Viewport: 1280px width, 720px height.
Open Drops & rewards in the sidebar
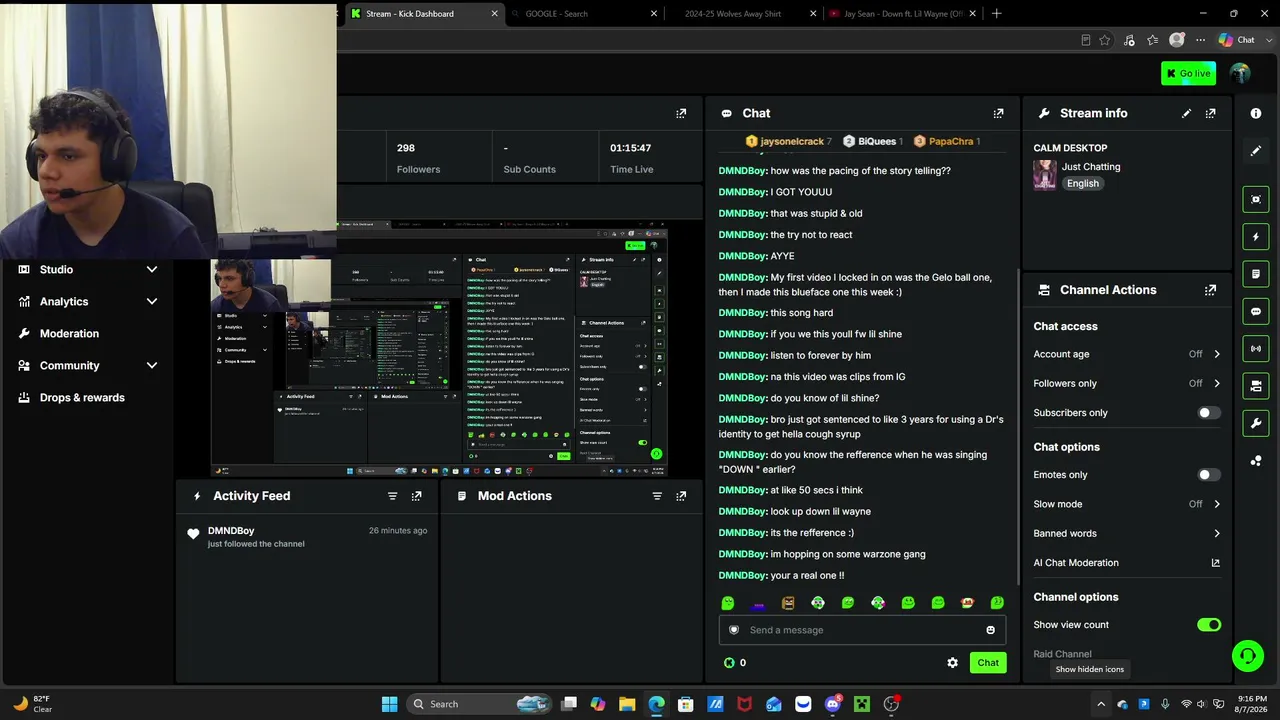82,397
